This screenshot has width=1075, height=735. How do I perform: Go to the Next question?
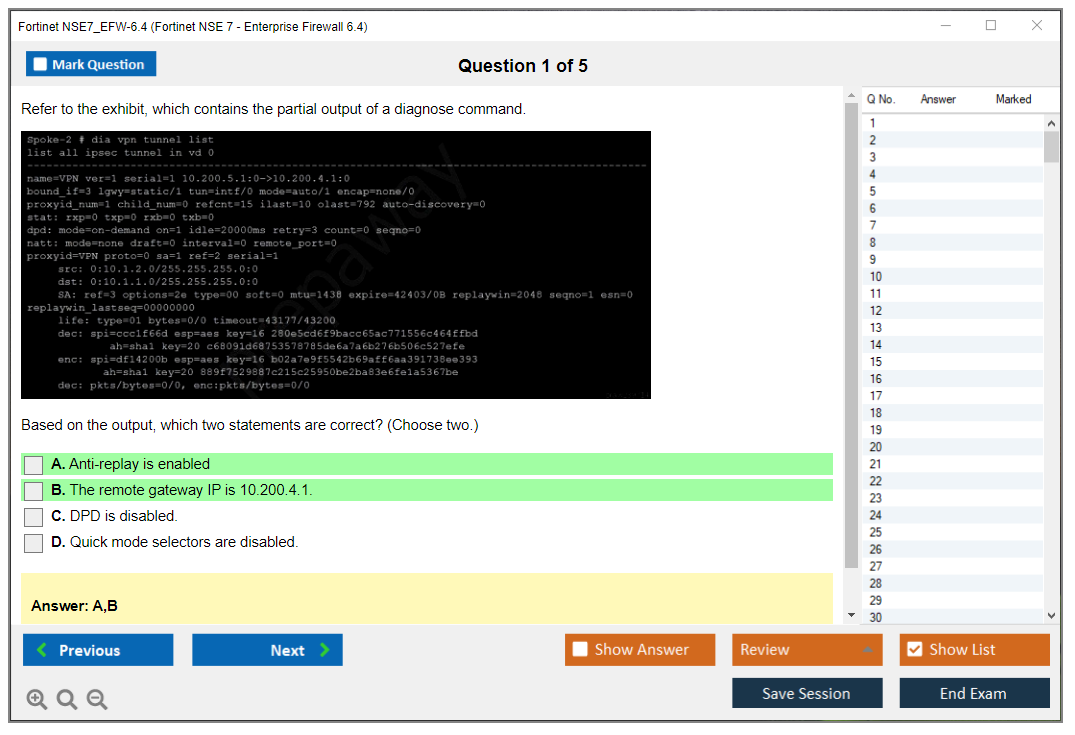(267, 650)
